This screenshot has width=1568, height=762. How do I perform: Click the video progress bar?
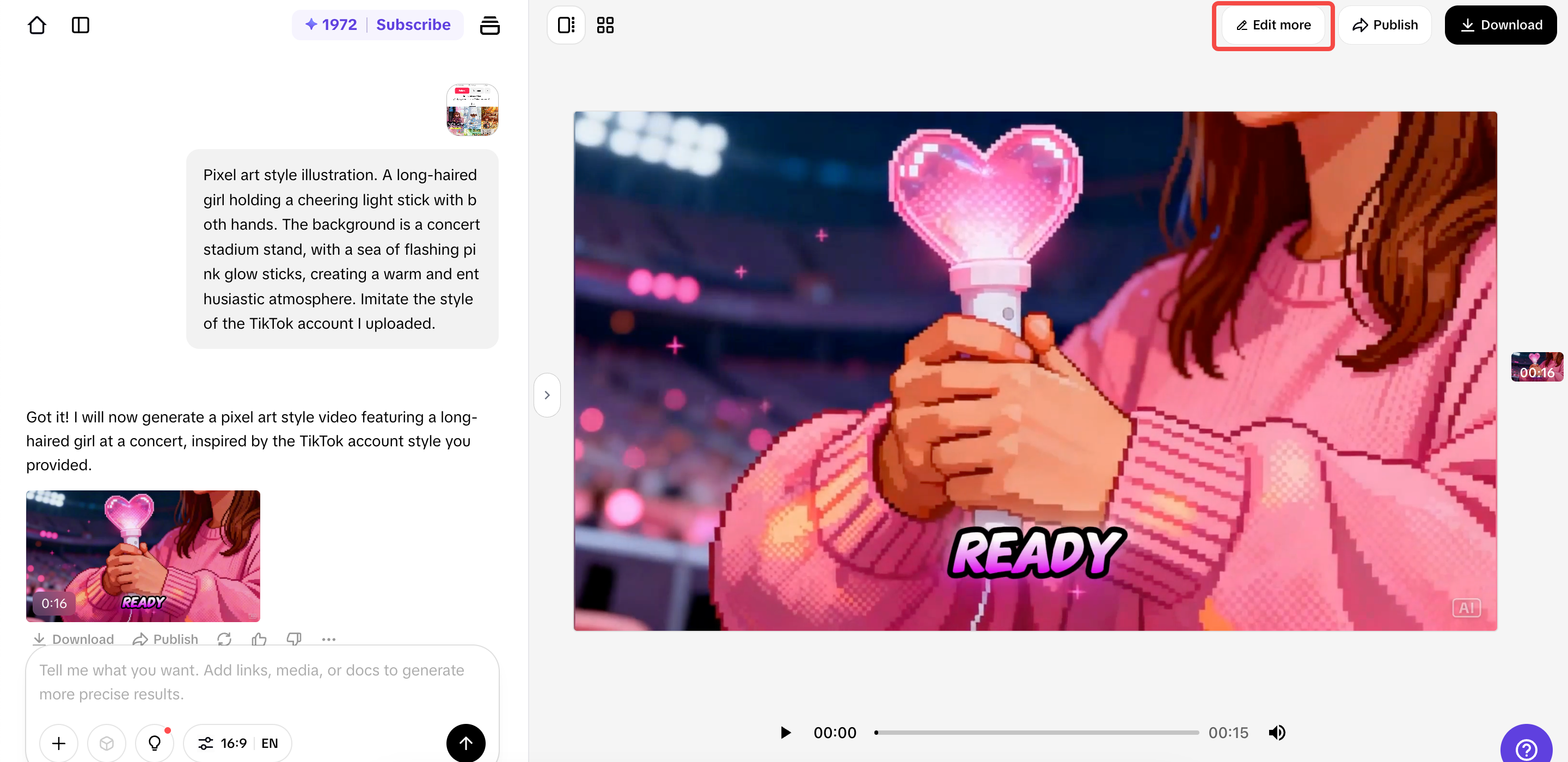pyautogui.click(x=1037, y=732)
